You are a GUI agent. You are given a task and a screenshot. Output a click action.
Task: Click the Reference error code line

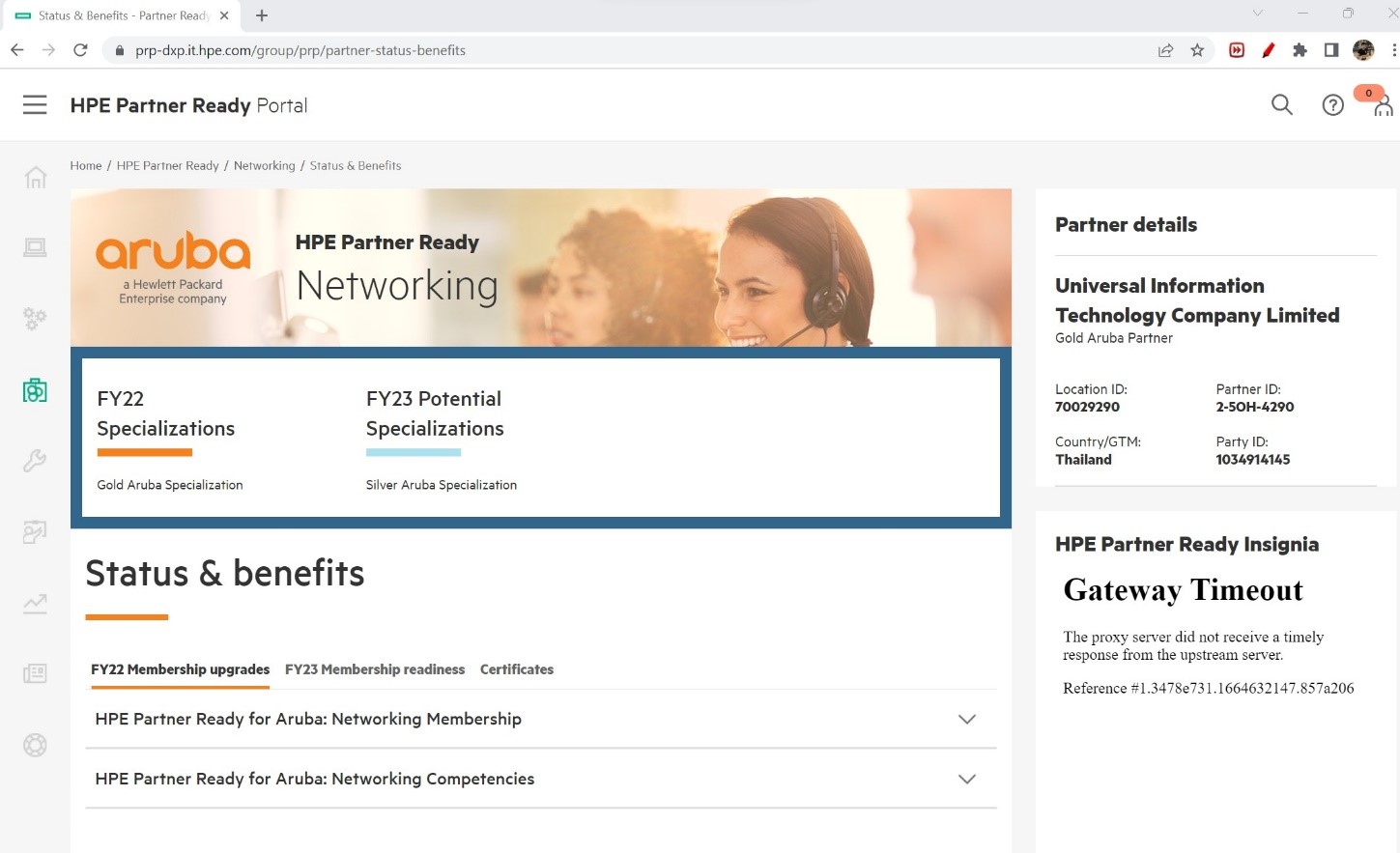click(x=1209, y=688)
